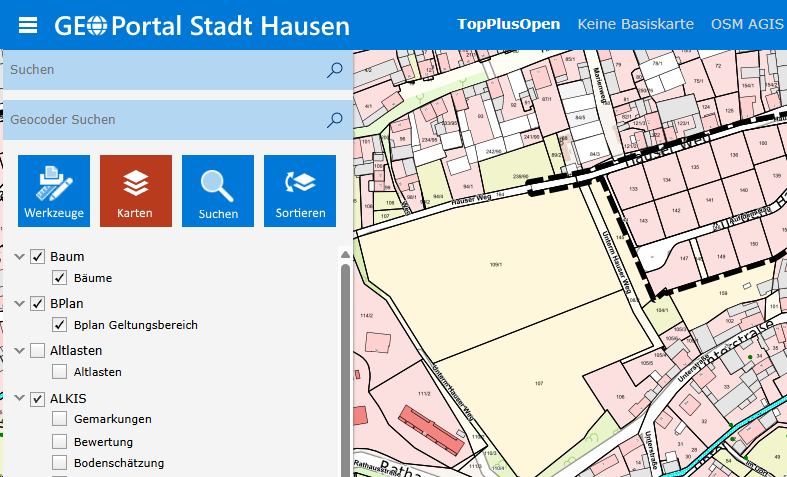Click parcel 134 on the map
The height and width of the screenshot is (477, 787).
click(x=667, y=179)
